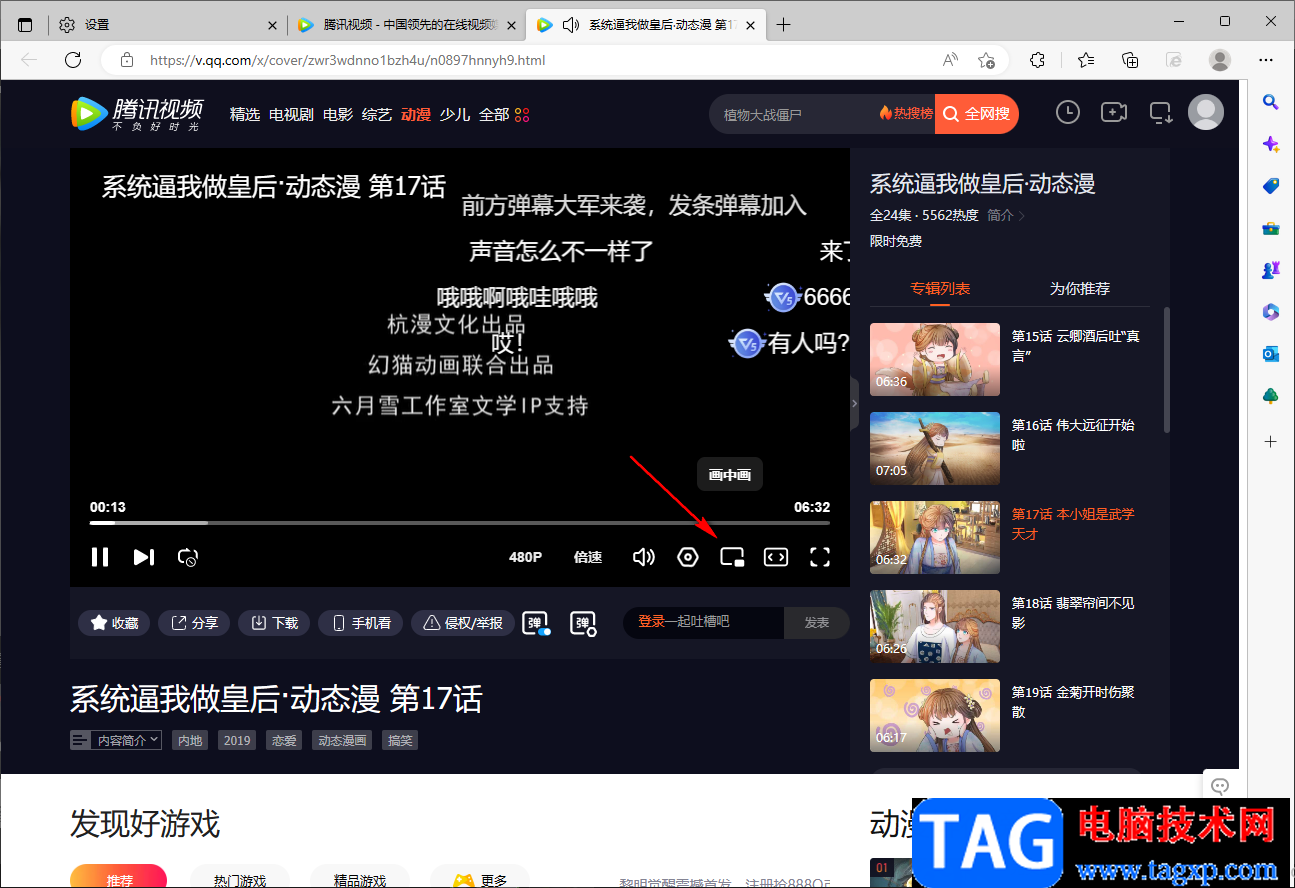Open a new browser tab
The image size is (1295, 888).
point(783,25)
